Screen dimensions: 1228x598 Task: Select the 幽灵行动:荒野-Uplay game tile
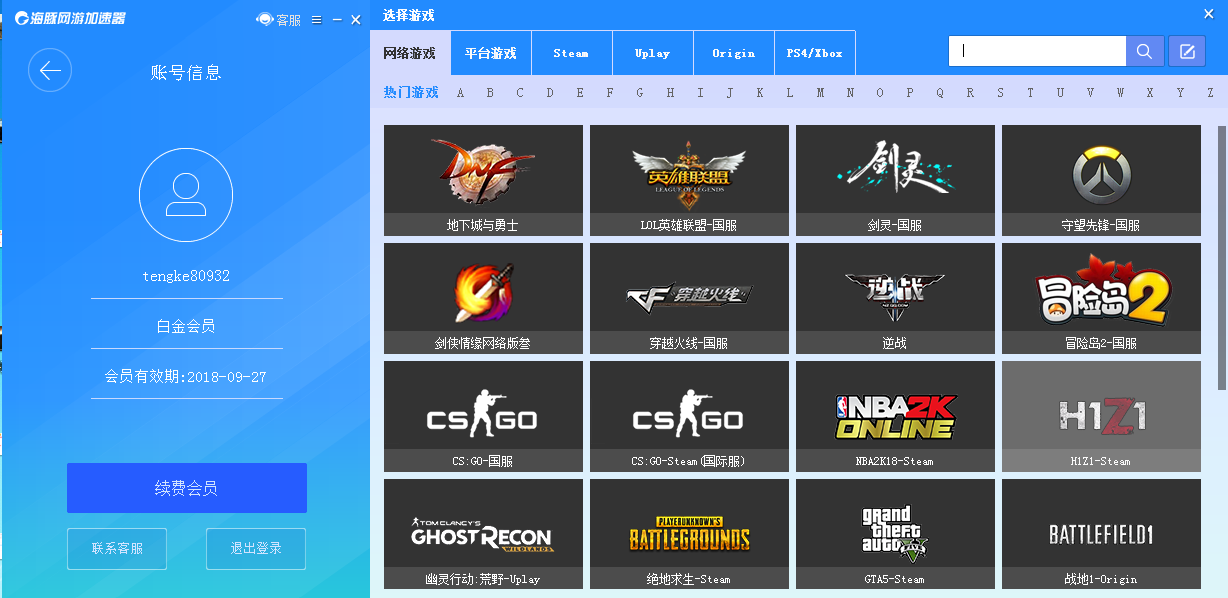pos(483,534)
